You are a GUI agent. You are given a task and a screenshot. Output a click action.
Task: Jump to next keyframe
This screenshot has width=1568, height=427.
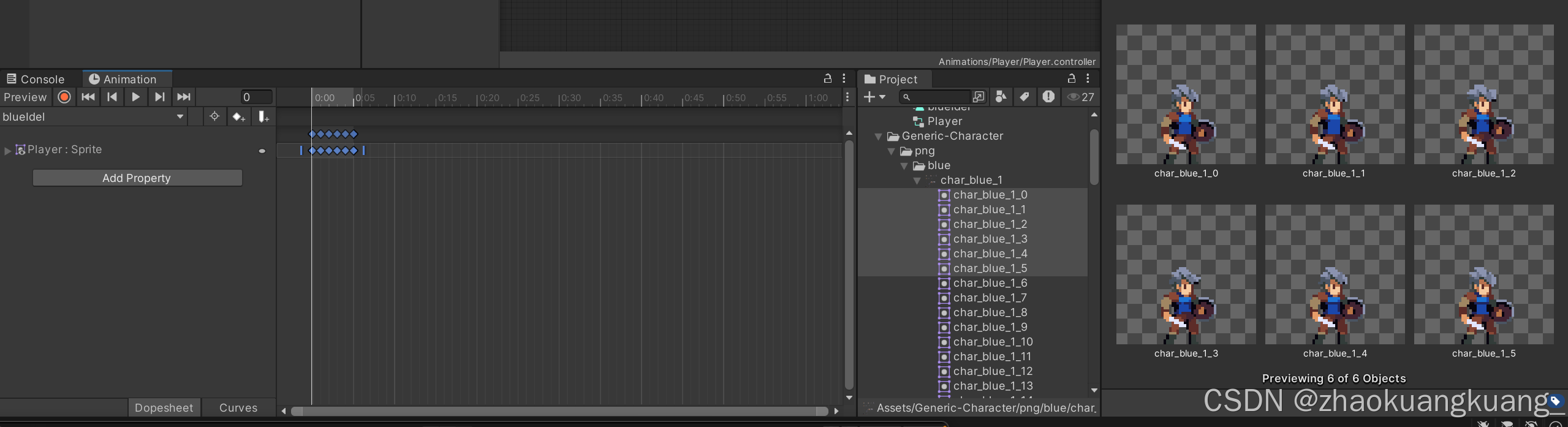159,97
